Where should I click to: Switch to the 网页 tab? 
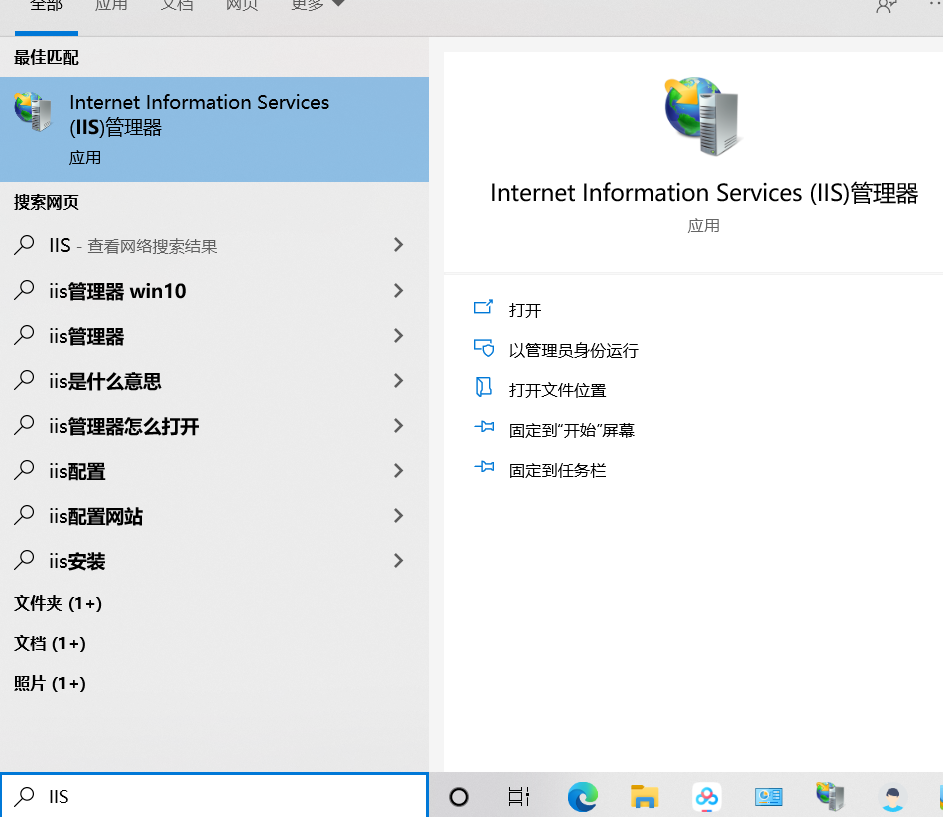pyautogui.click(x=242, y=5)
